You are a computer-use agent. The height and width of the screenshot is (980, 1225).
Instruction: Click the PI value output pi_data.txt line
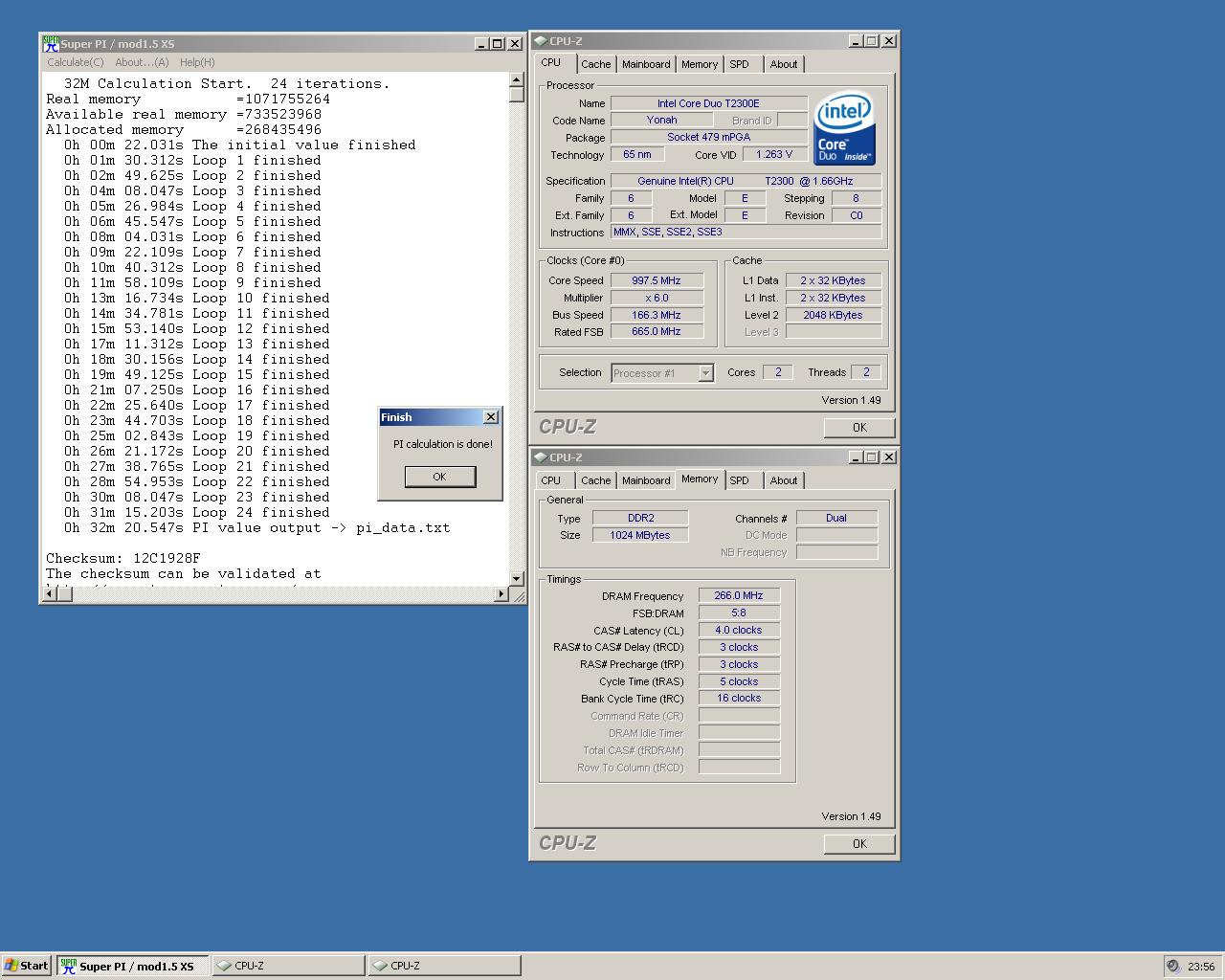click(256, 527)
